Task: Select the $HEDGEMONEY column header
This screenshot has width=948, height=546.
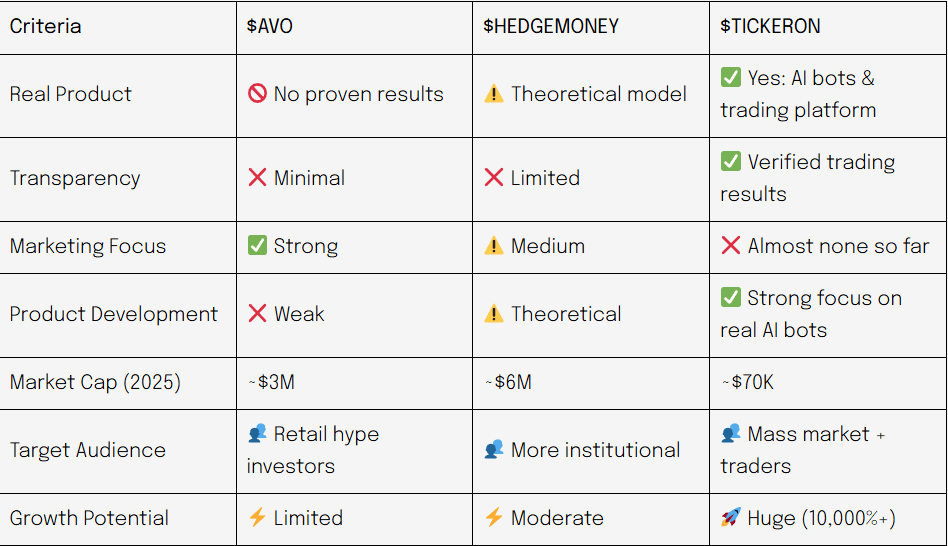Action: (551, 26)
